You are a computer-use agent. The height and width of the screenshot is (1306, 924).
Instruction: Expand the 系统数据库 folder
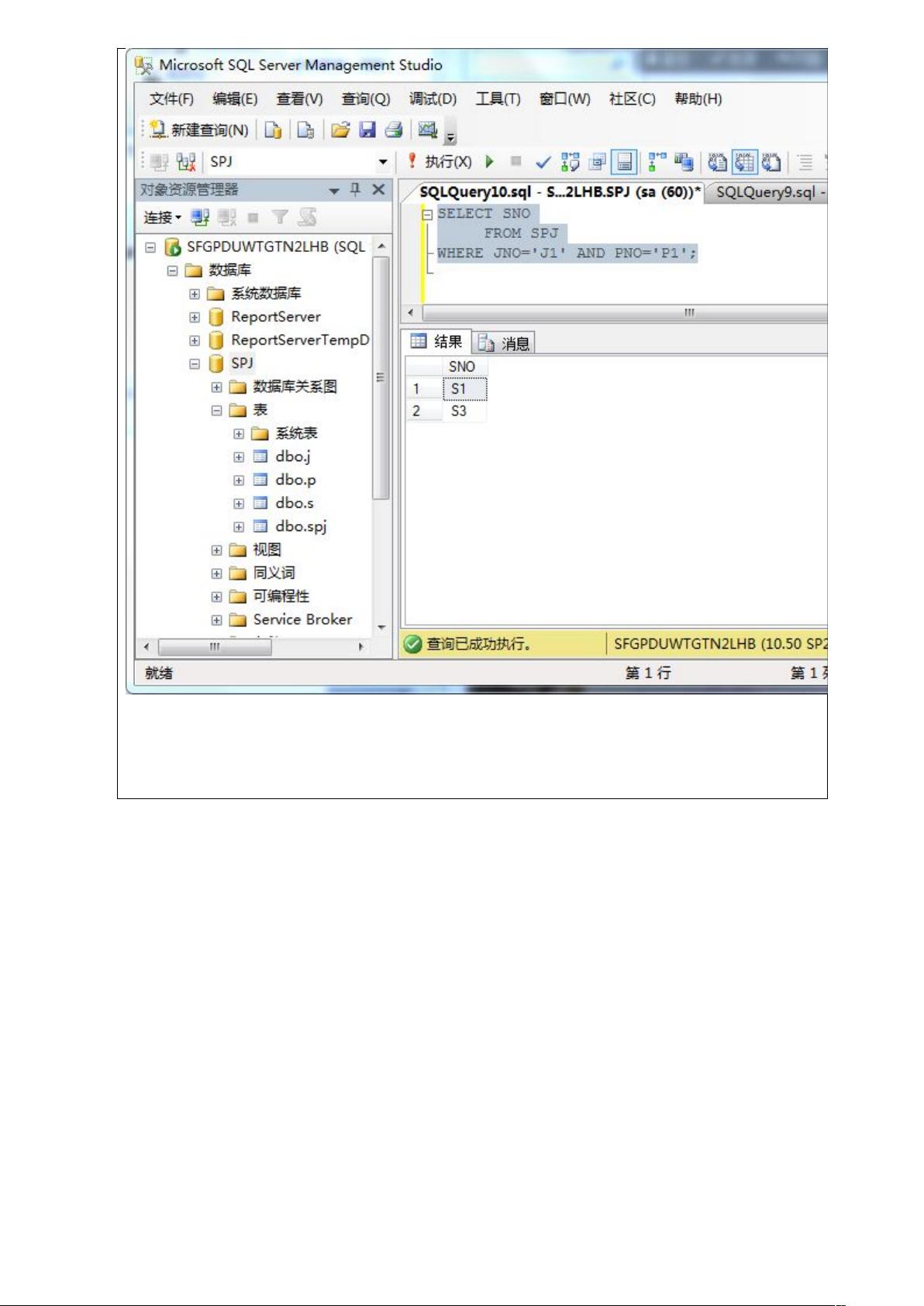coord(195,294)
